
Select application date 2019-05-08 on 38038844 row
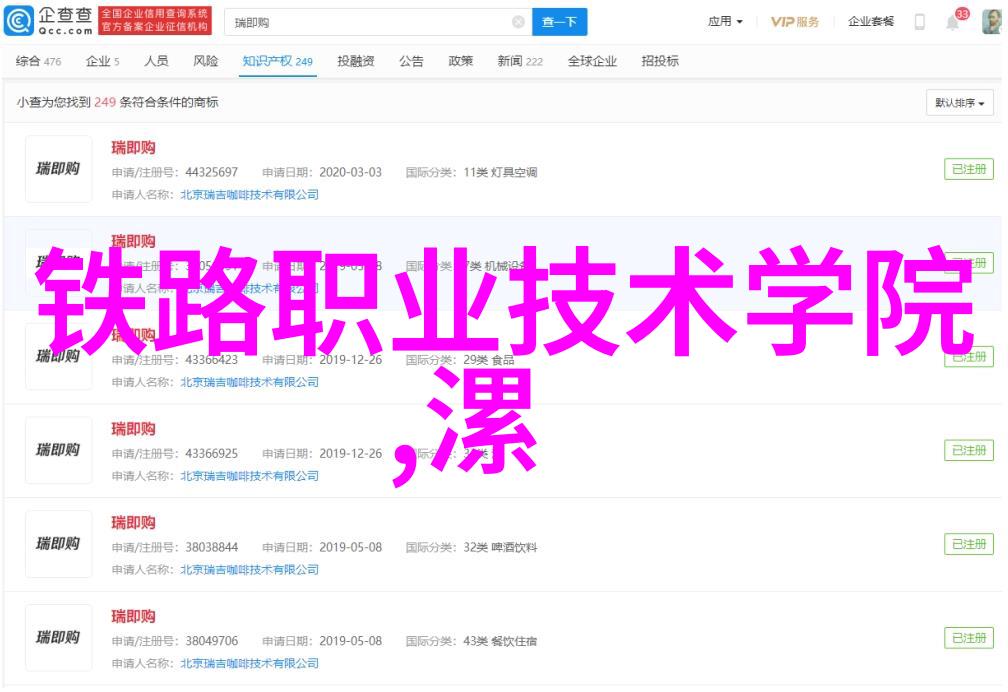(350, 547)
